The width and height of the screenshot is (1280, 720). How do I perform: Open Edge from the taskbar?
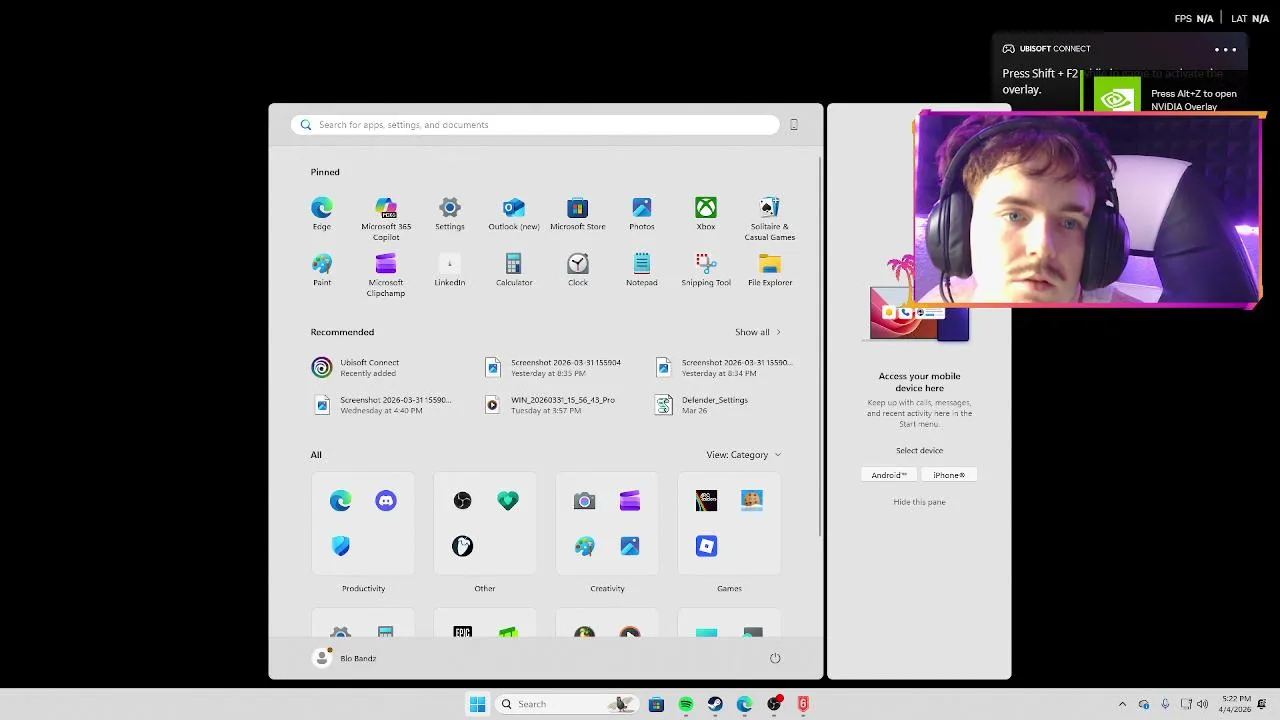[x=744, y=704]
